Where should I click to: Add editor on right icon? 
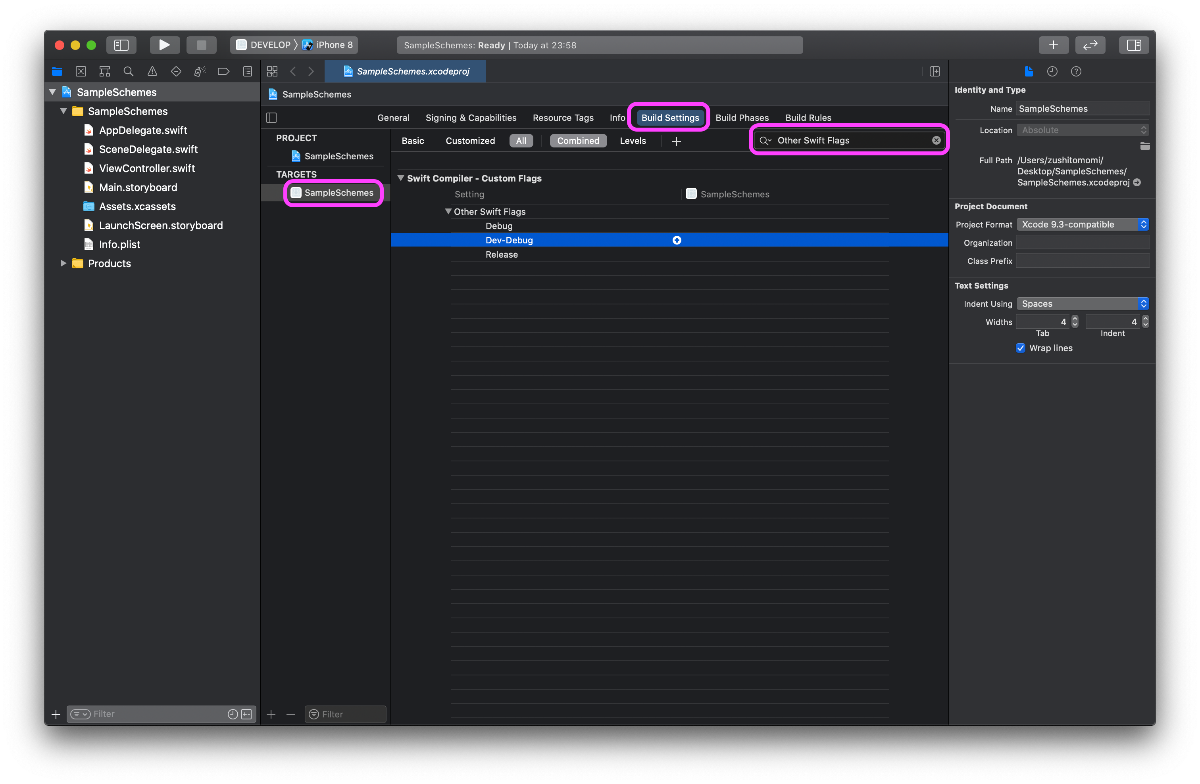[935, 72]
